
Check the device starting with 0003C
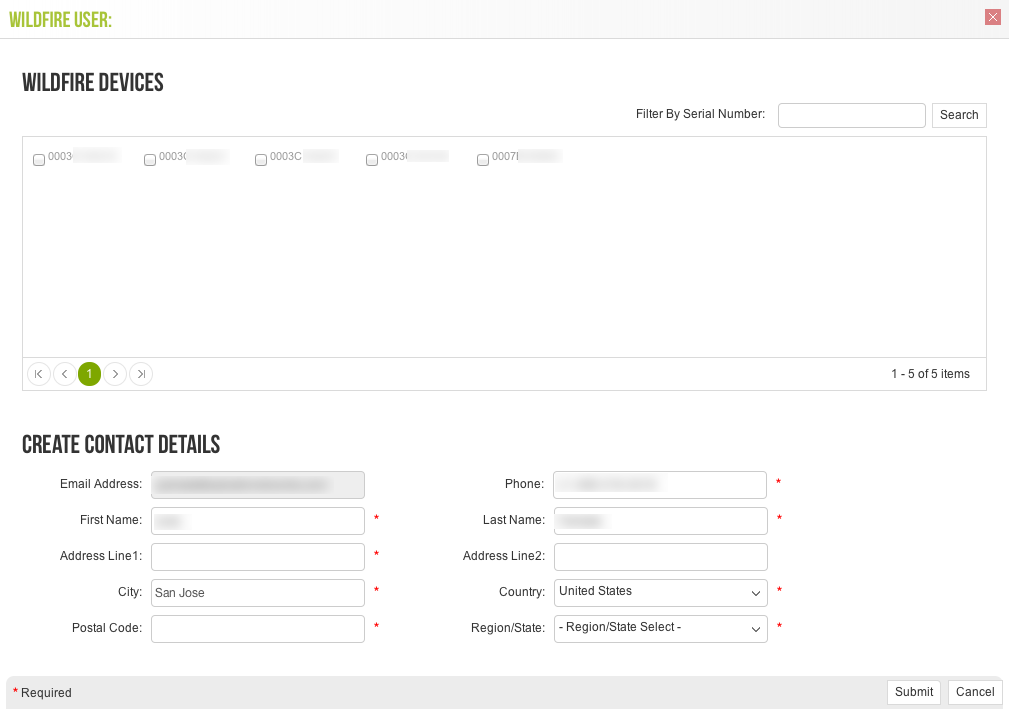tap(261, 160)
